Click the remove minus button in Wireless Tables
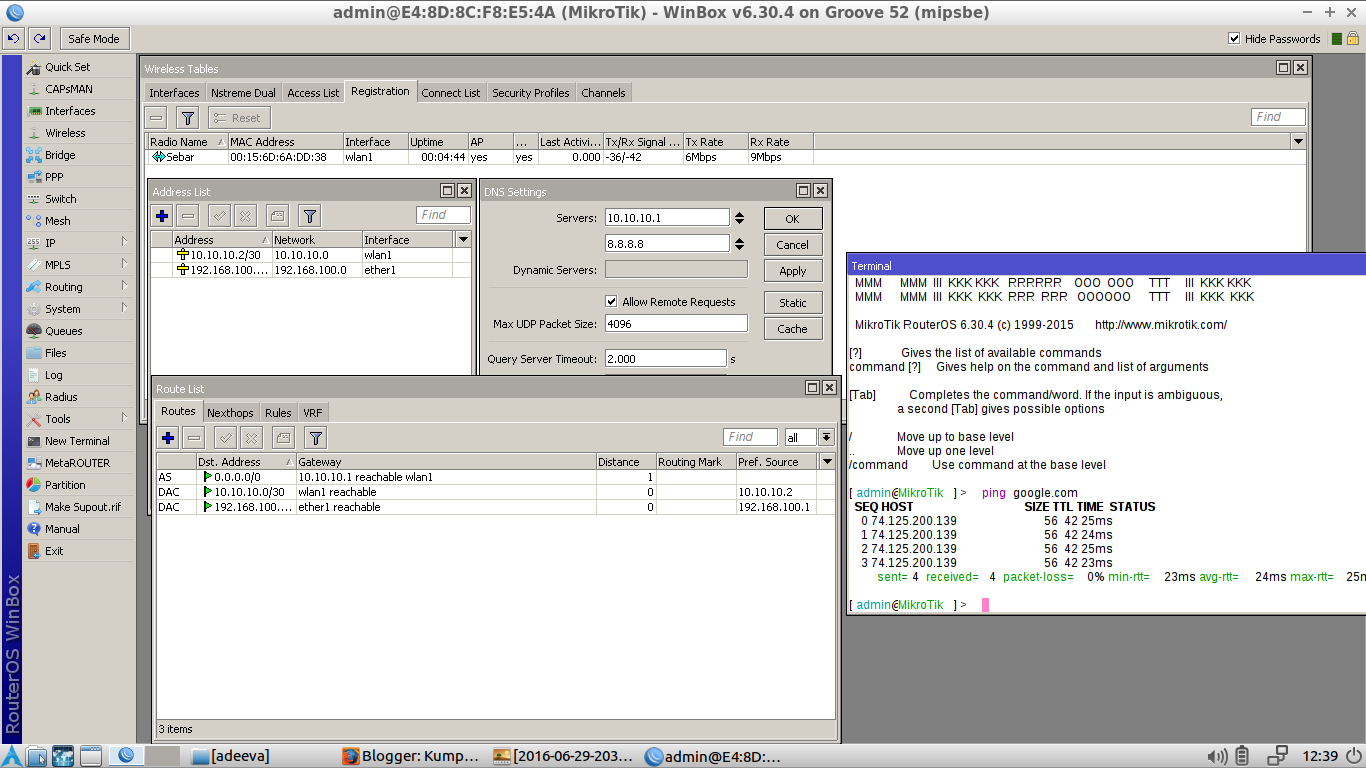The width and height of the screenshot is (1366, 768). point(156,118)
